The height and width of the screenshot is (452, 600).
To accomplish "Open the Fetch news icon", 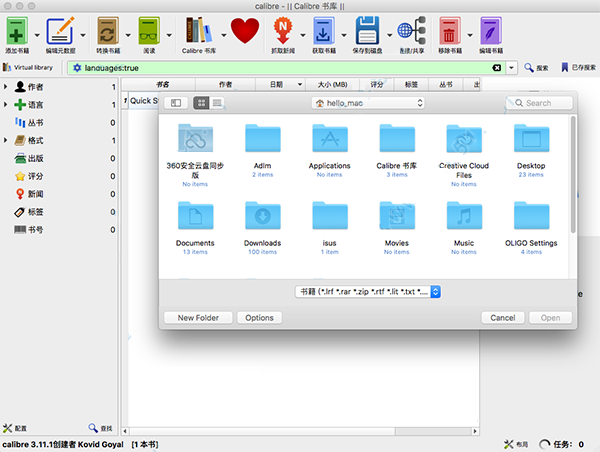I will pos(283,35).
